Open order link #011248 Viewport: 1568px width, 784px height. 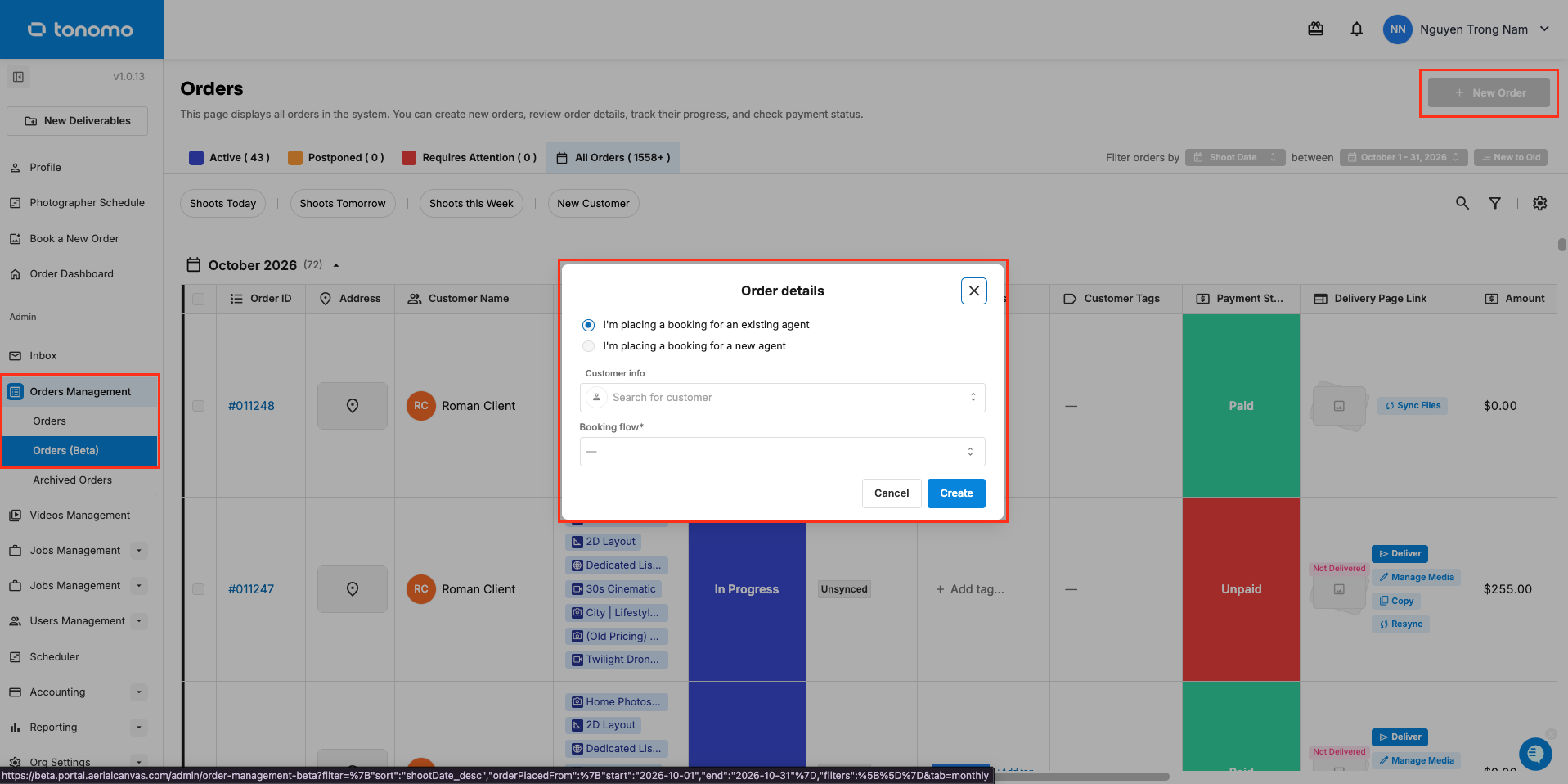(x=251, y=406)
